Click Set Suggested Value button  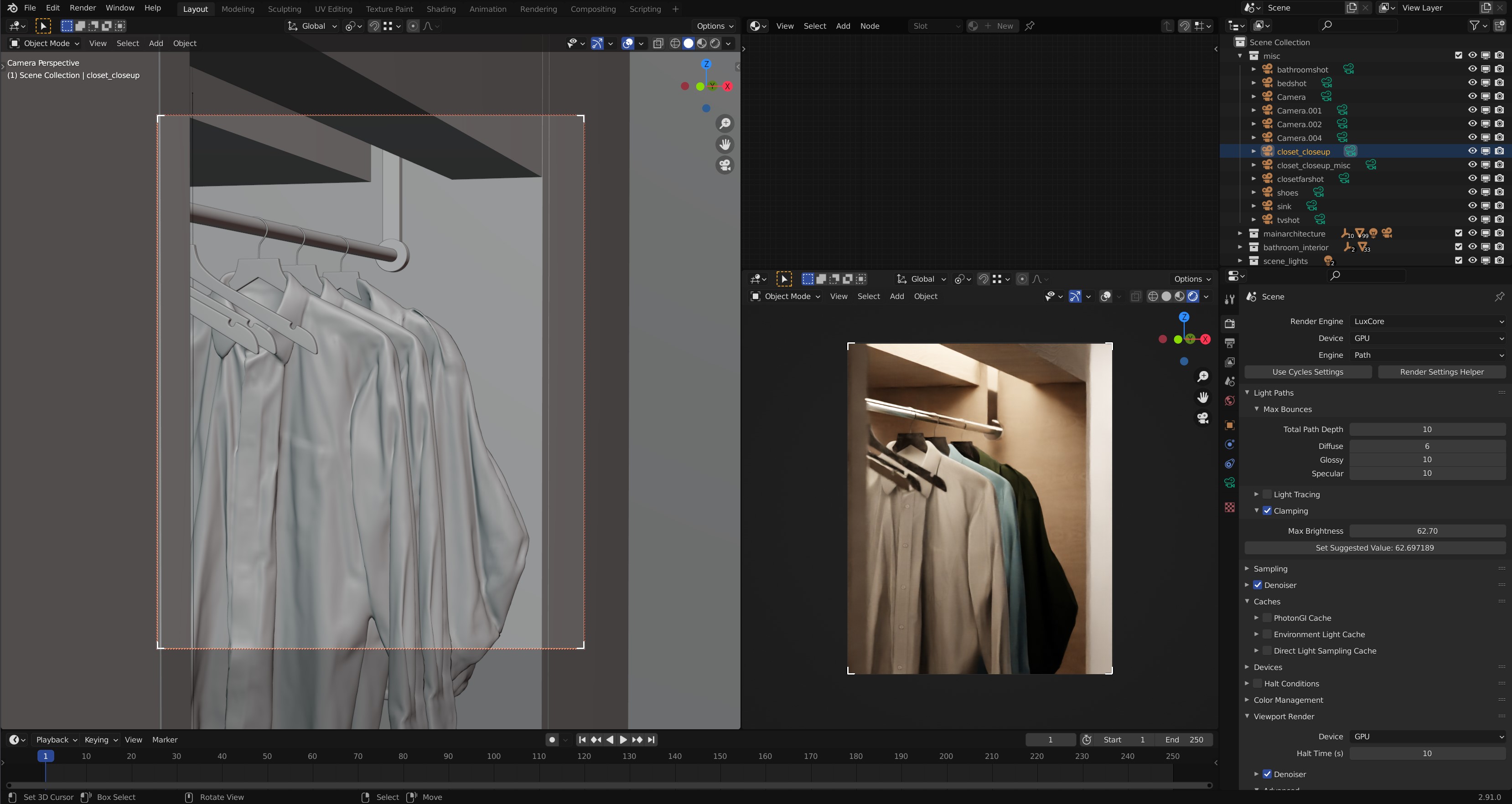pos(1374,547)
